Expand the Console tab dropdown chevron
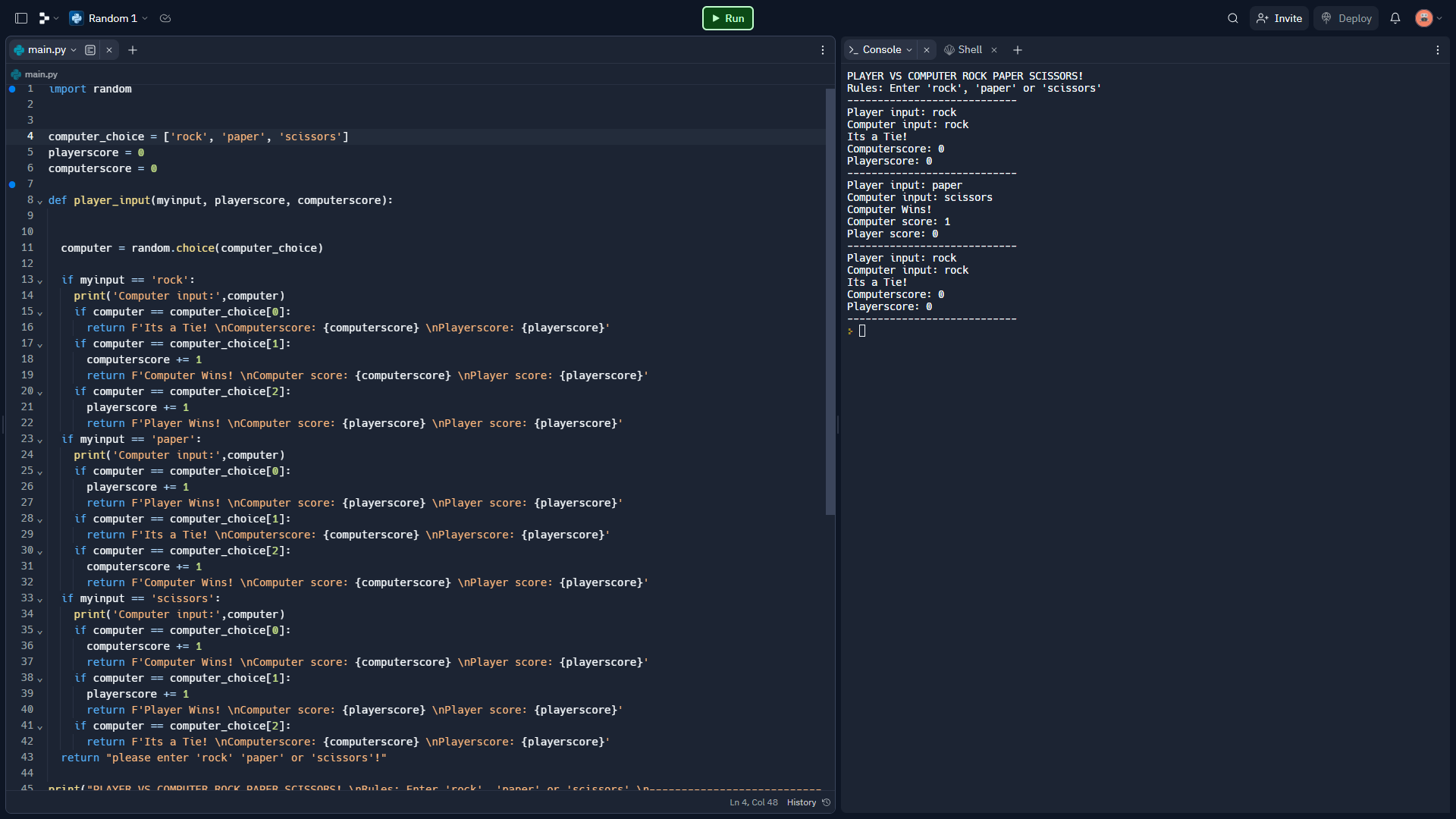 click(x=909, y=50)
